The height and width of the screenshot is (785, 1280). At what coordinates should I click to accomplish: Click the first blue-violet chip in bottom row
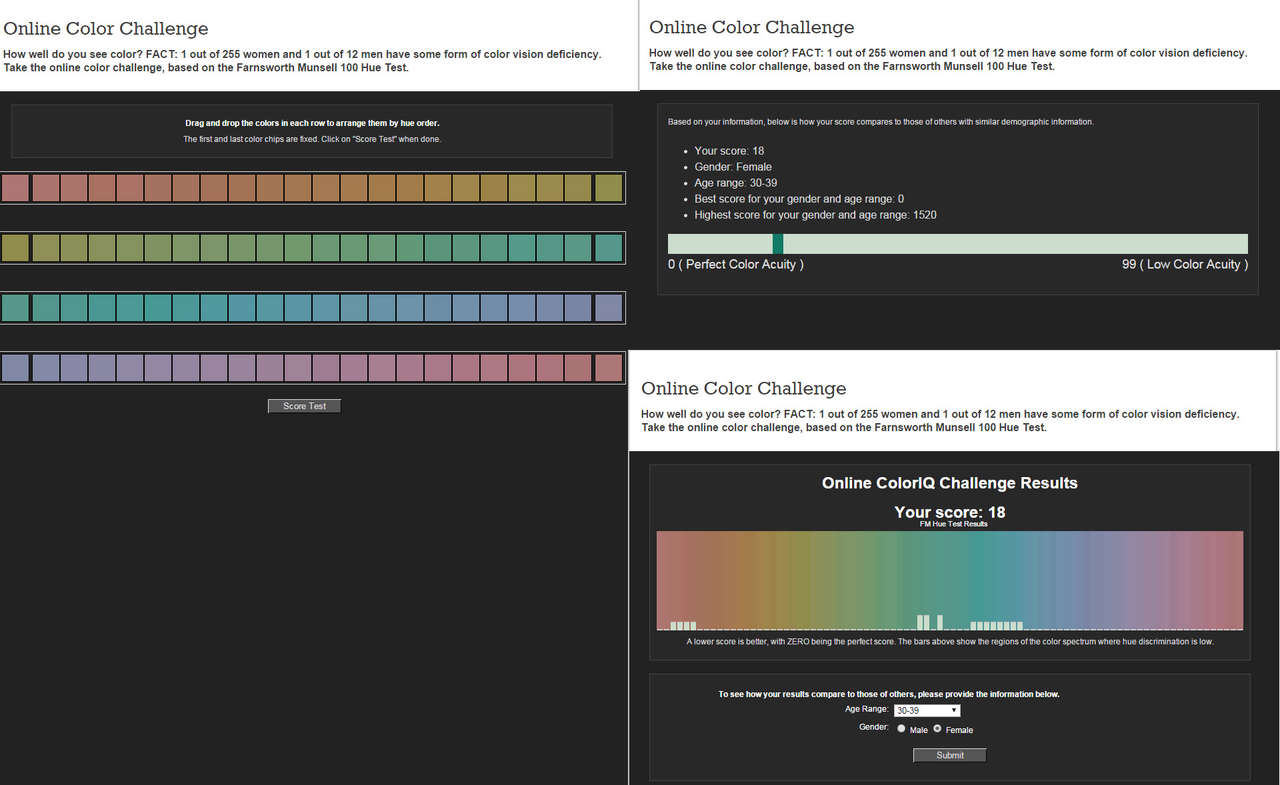pyautogui.click(x=15, y=368)
